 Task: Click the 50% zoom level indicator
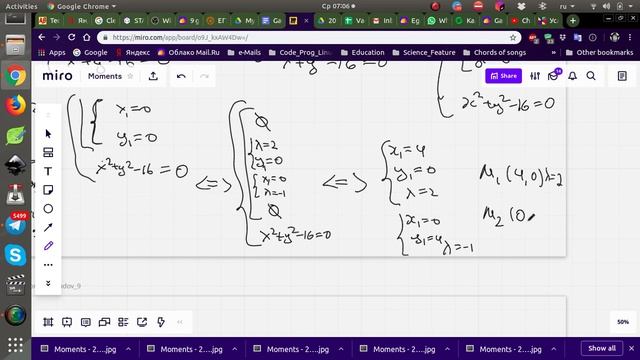(x=623, y=322)
